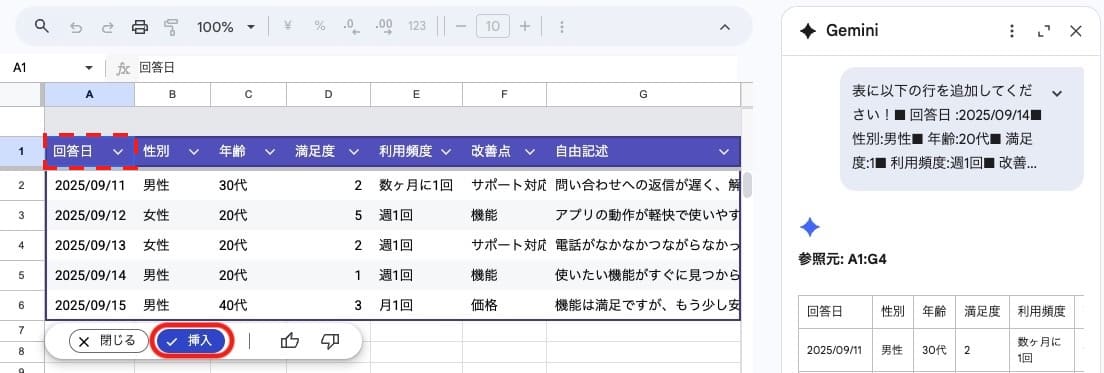Click the yen currency format icon

287,26
